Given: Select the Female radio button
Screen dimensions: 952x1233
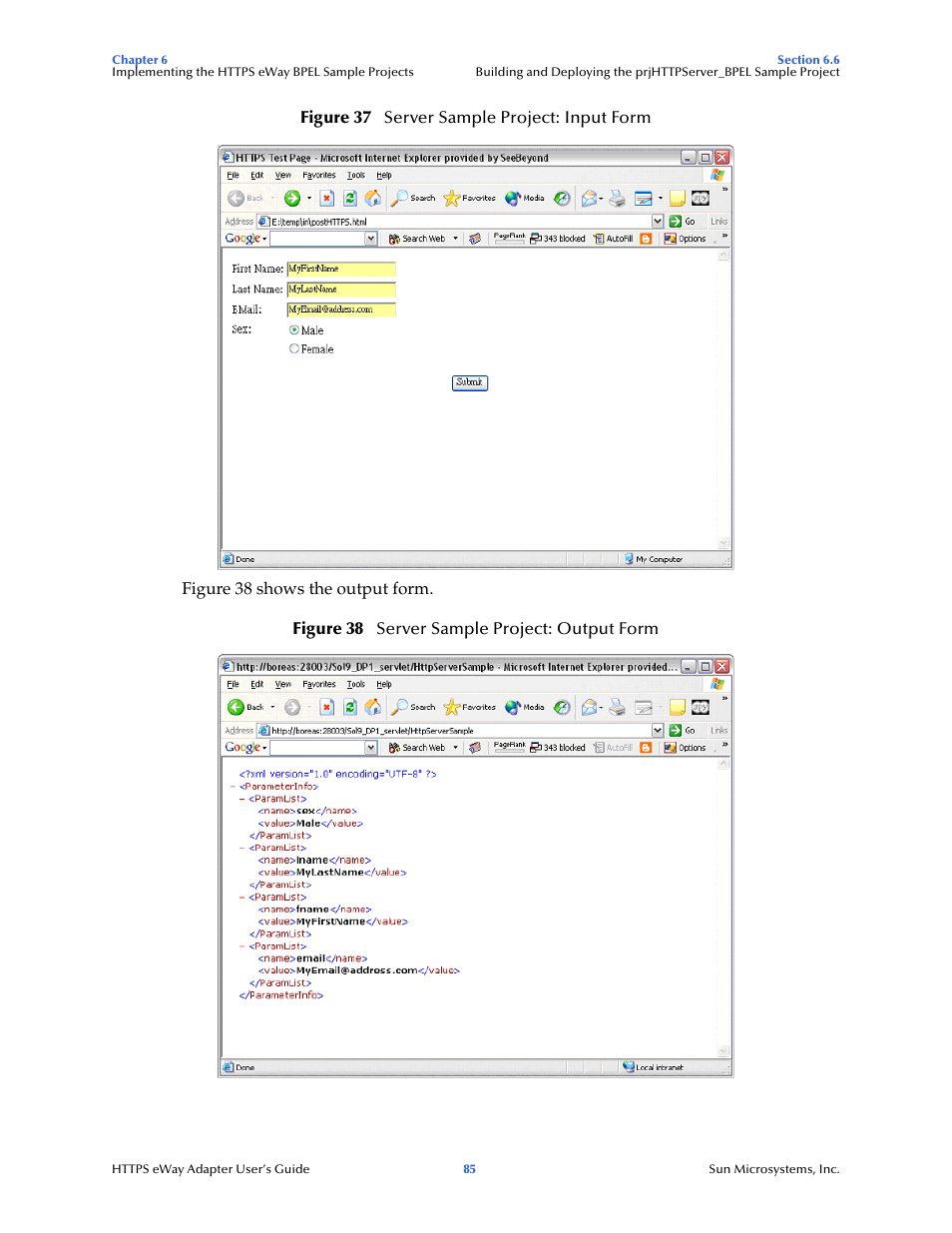Looking at the screenshot, I should coord(294,348).
